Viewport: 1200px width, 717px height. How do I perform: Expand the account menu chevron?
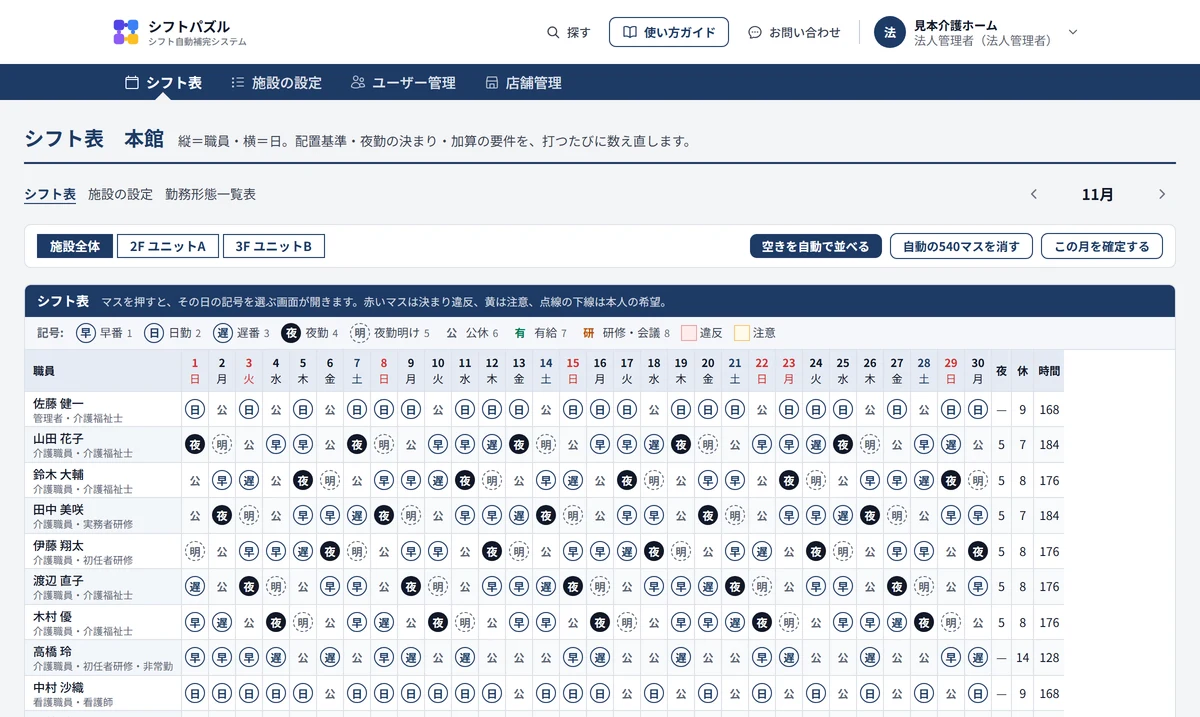click(x=1073, y=32)
